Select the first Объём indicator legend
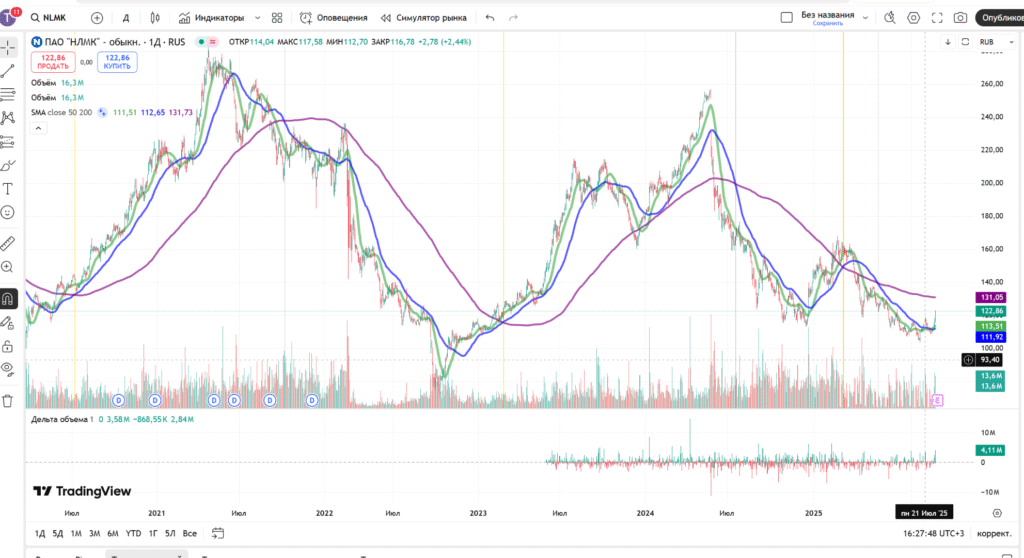The height and width of the screenshot is (558, 1024). click(43, 83)
